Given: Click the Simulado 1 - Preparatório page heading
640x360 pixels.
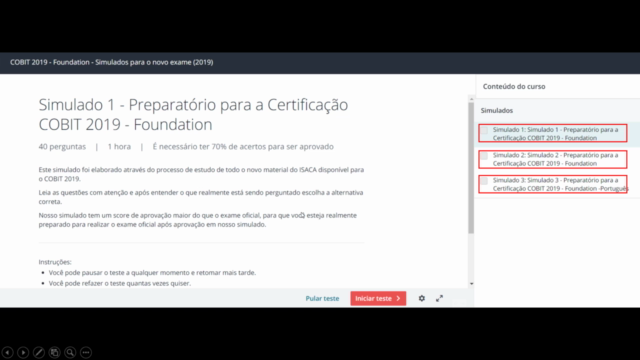Looking at the screenshot, I should (193, 114).
